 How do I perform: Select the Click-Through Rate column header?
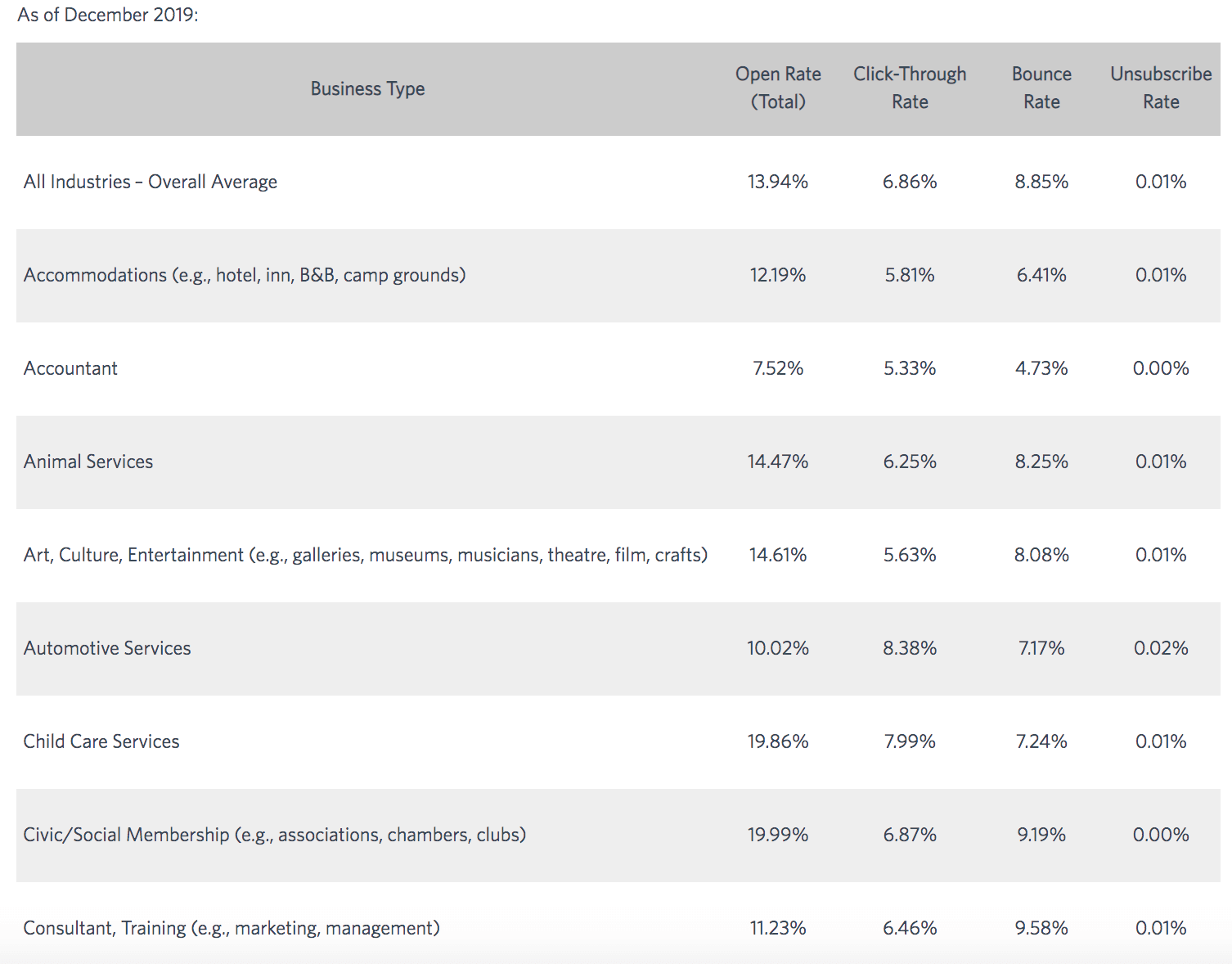click(x=910, y=88)
